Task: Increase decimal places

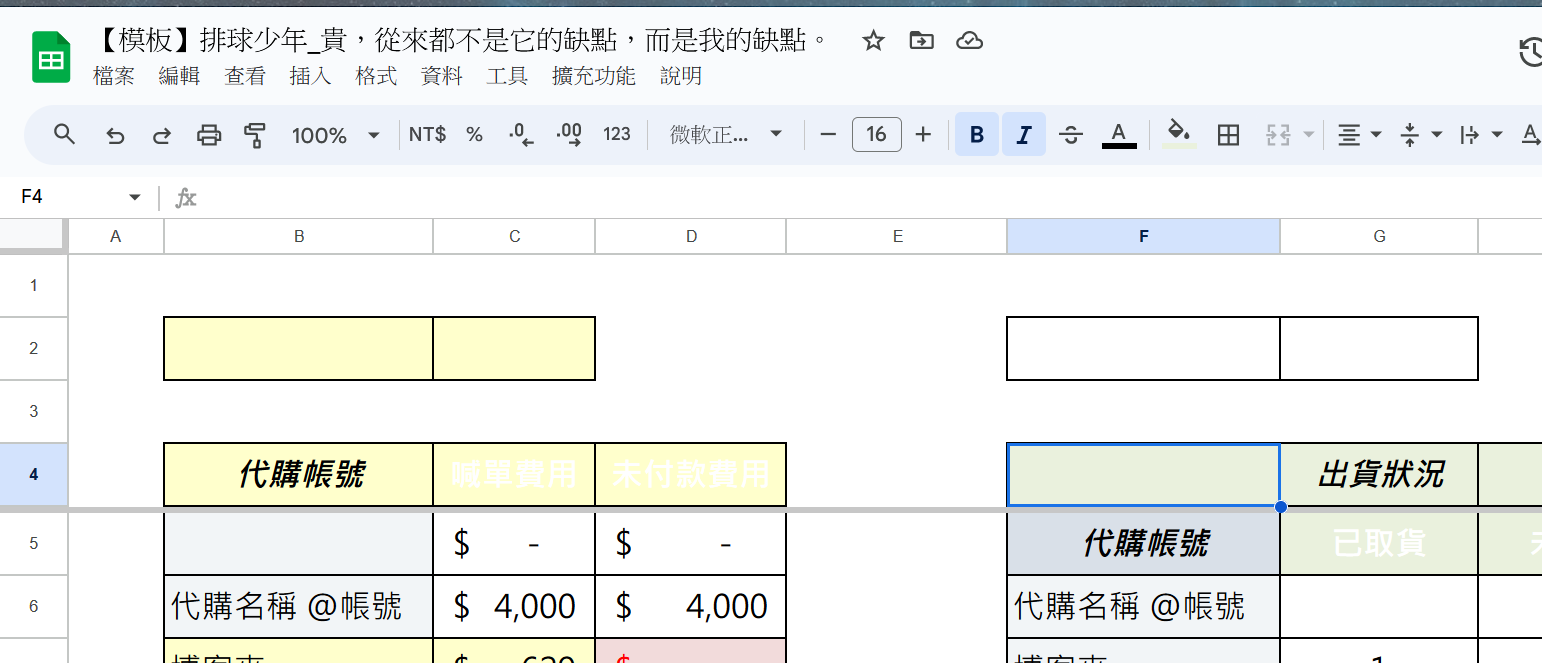Action: click(569, 135)
